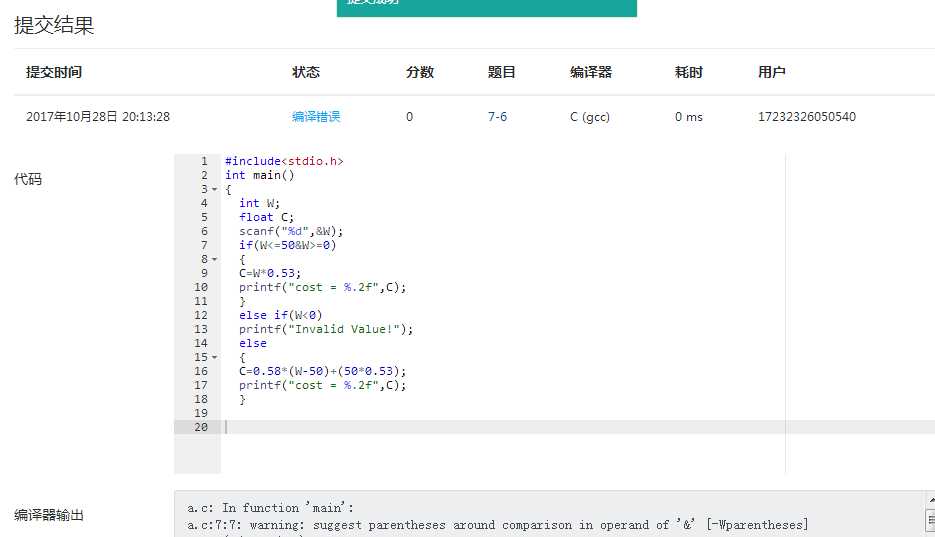Click the 题目 column header
935x537 pixels.
coord(501,72)
